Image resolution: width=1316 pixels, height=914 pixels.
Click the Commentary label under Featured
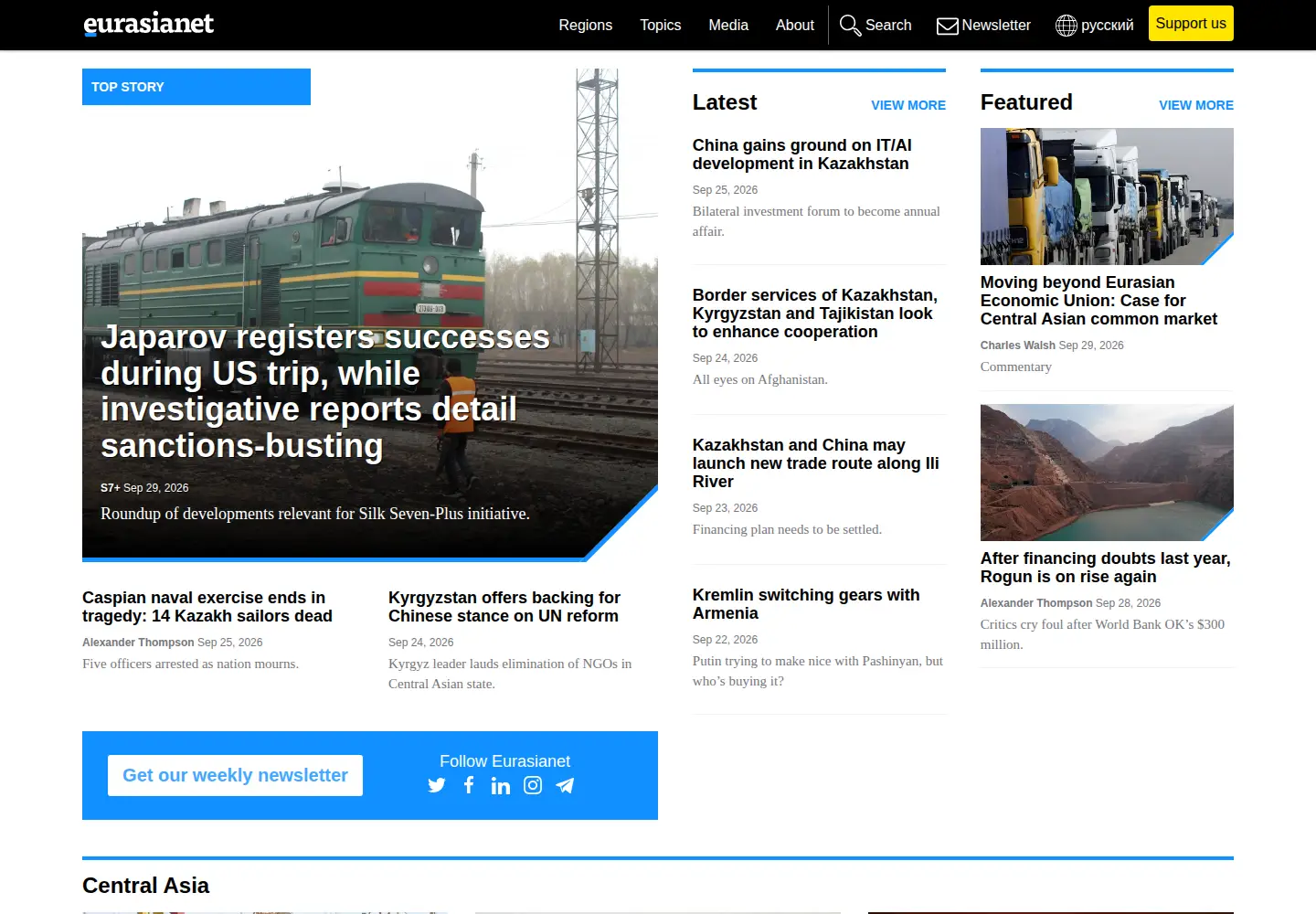pos(1016,367)
